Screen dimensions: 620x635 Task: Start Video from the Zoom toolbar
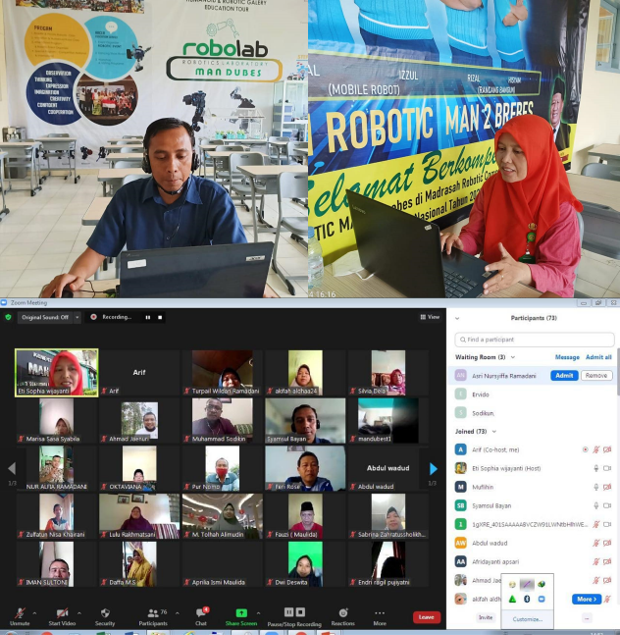[62, 616]
